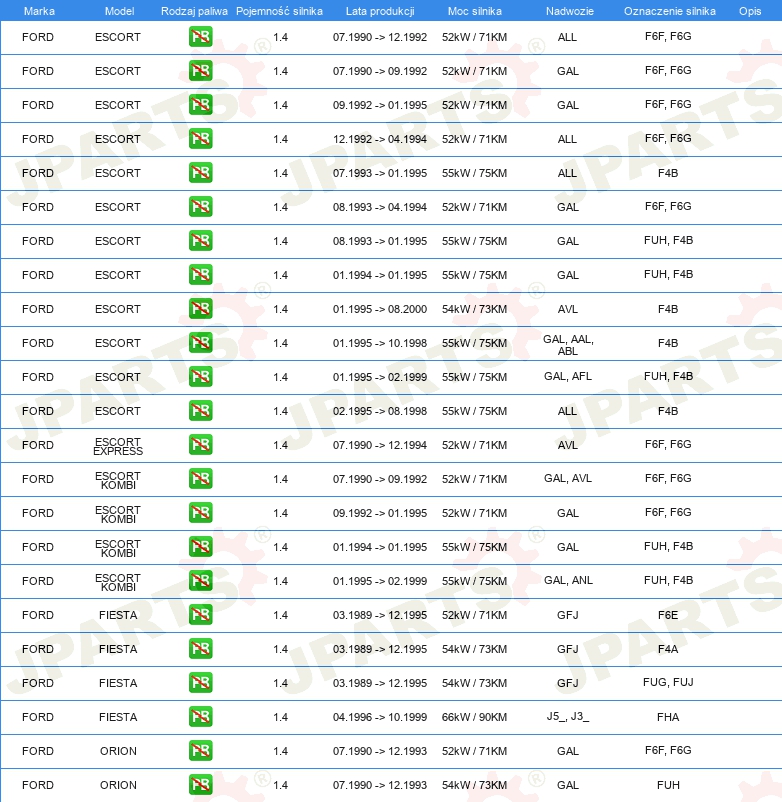782x802 pixels.
Task: Click the Opis column header
Action: tap(750, 11)
